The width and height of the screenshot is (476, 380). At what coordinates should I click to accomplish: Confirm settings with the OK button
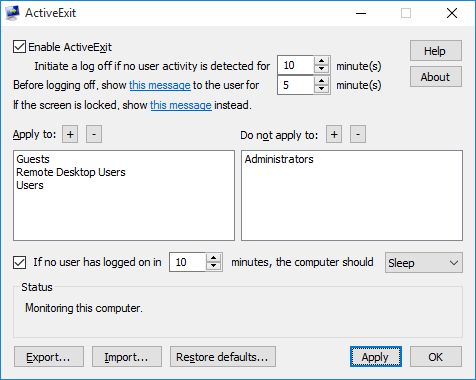pos(436,357)
